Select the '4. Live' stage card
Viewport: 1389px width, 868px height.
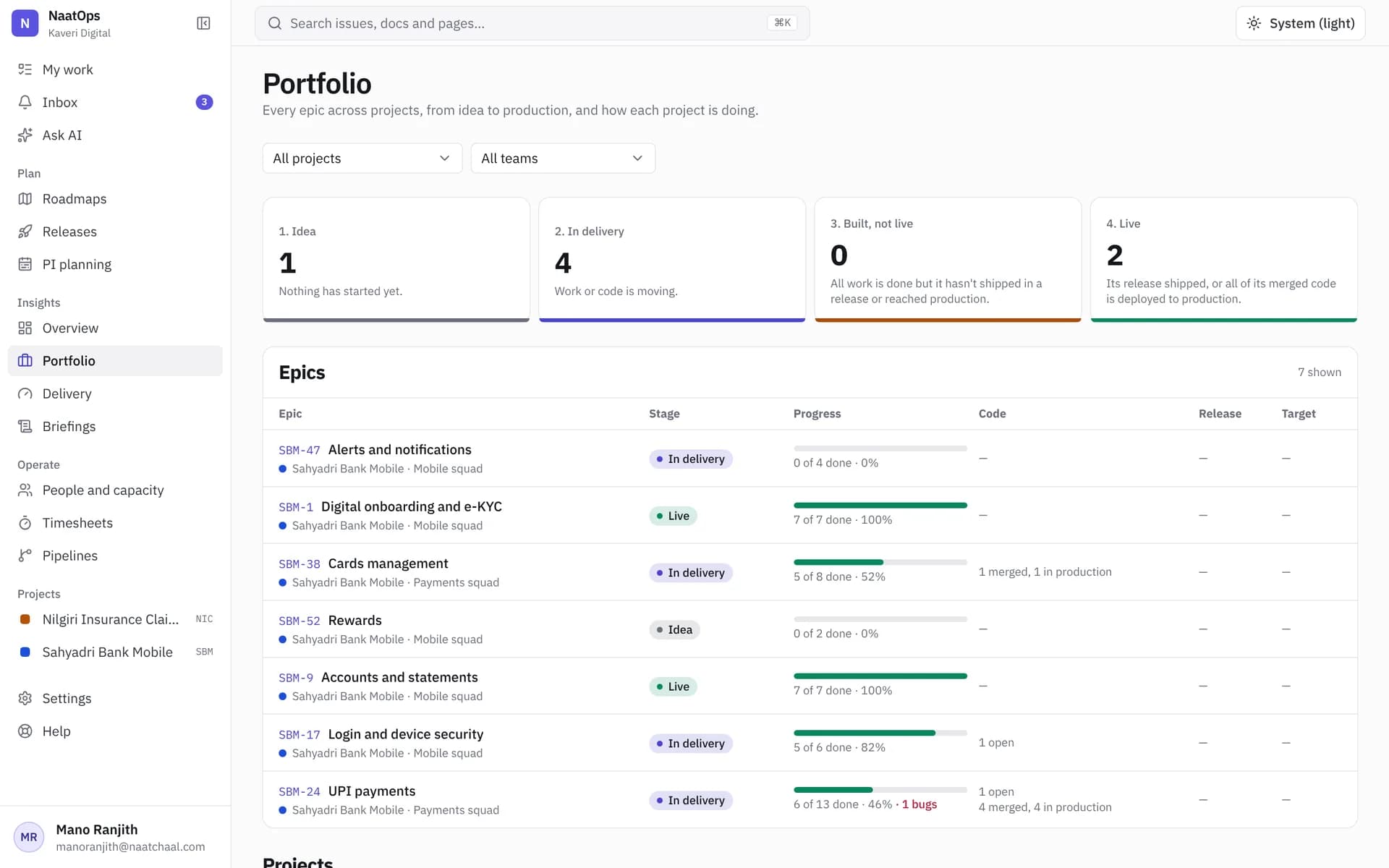pyautogui.click(x=1224, y=260)
